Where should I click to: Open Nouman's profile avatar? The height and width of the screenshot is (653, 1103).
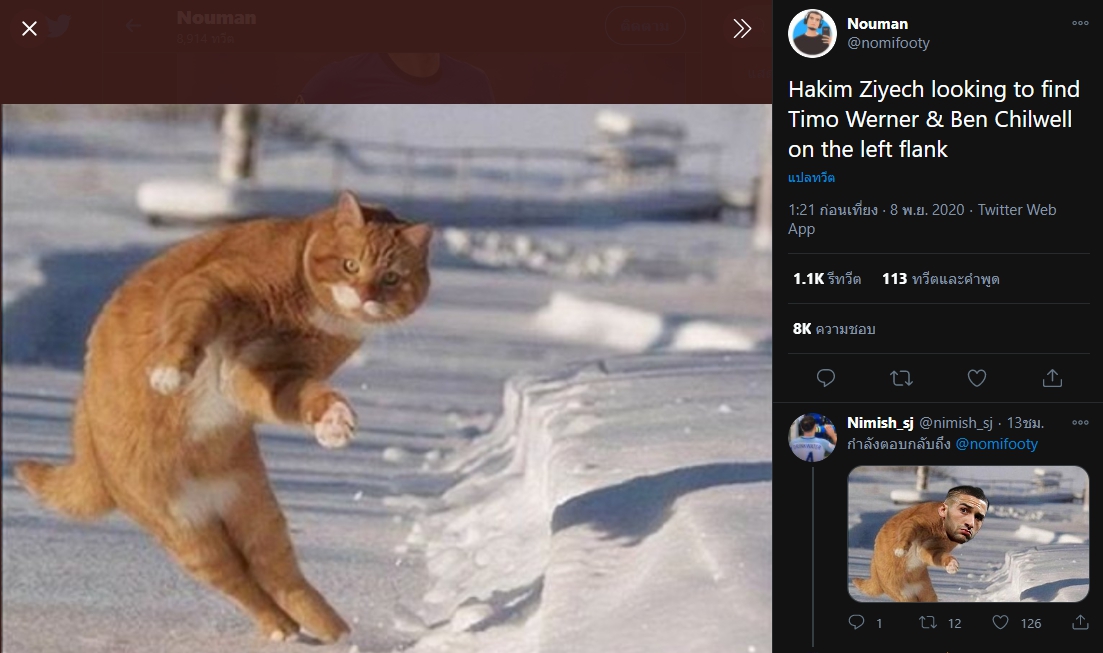(x=812, y=33)
